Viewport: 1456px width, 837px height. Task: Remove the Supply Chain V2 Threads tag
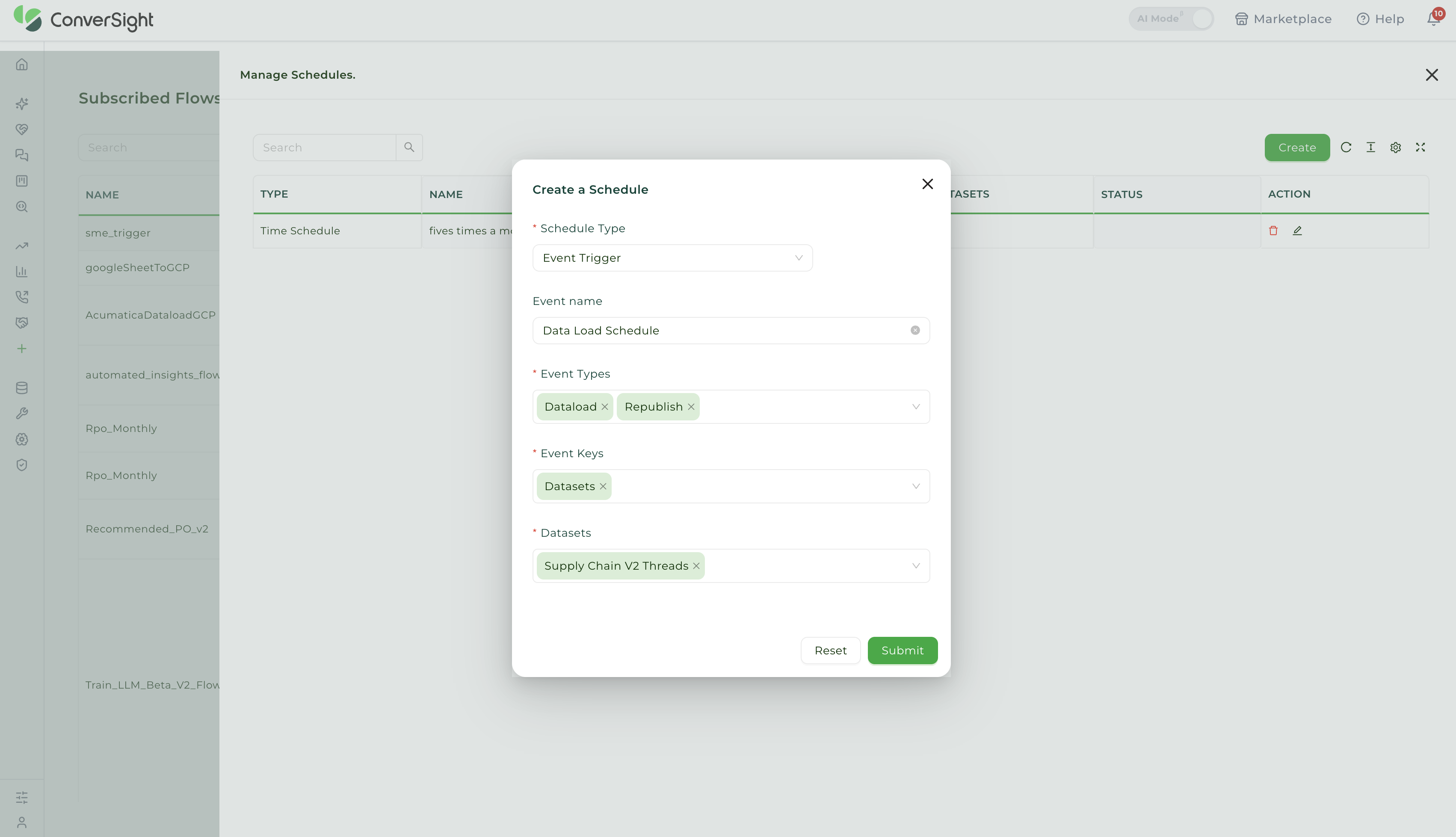click(696, 566)
